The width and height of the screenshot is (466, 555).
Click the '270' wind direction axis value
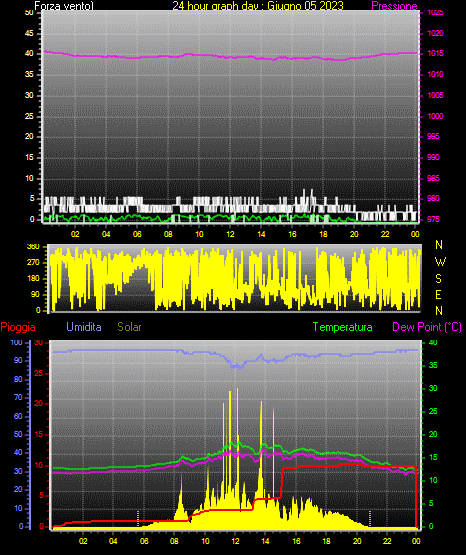click(x=33, y=263)
